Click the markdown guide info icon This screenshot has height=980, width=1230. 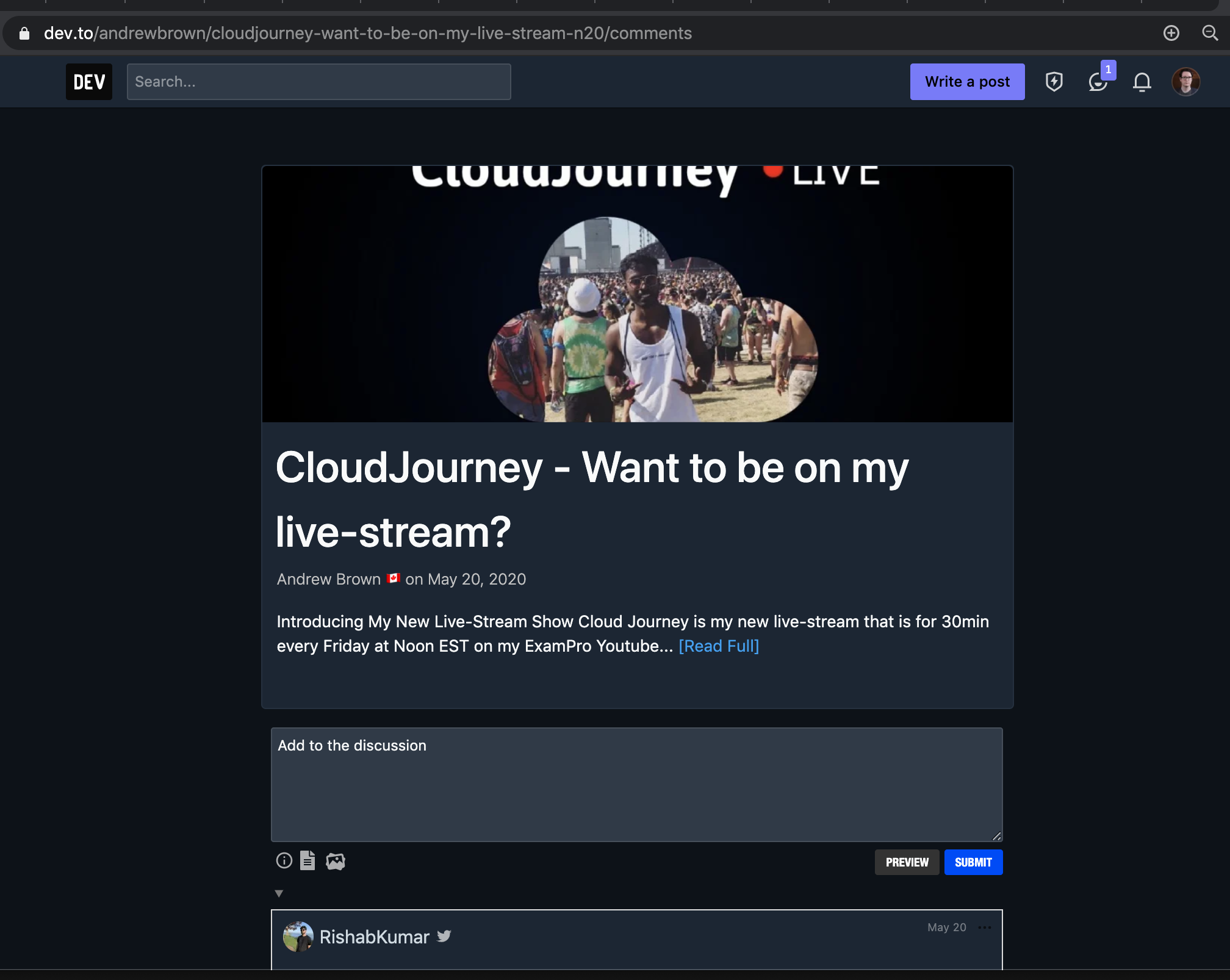tap(284, 860)
